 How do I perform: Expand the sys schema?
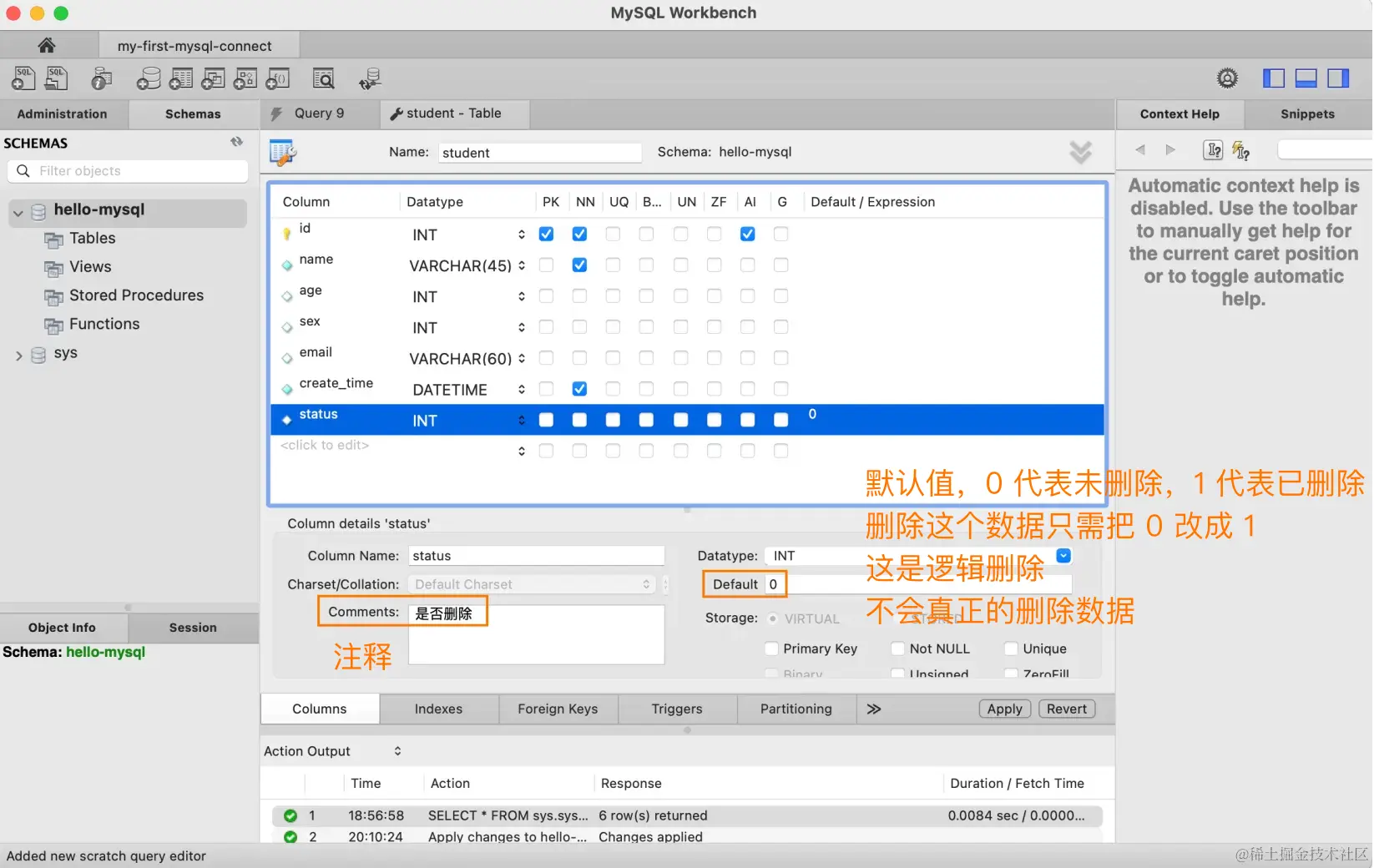click(18, 356)
